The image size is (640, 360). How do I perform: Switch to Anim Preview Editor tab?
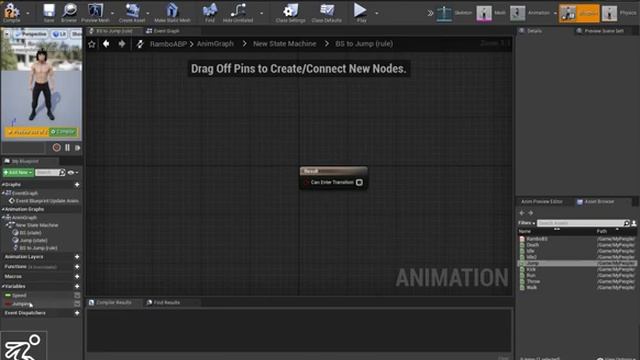(542, 202)
